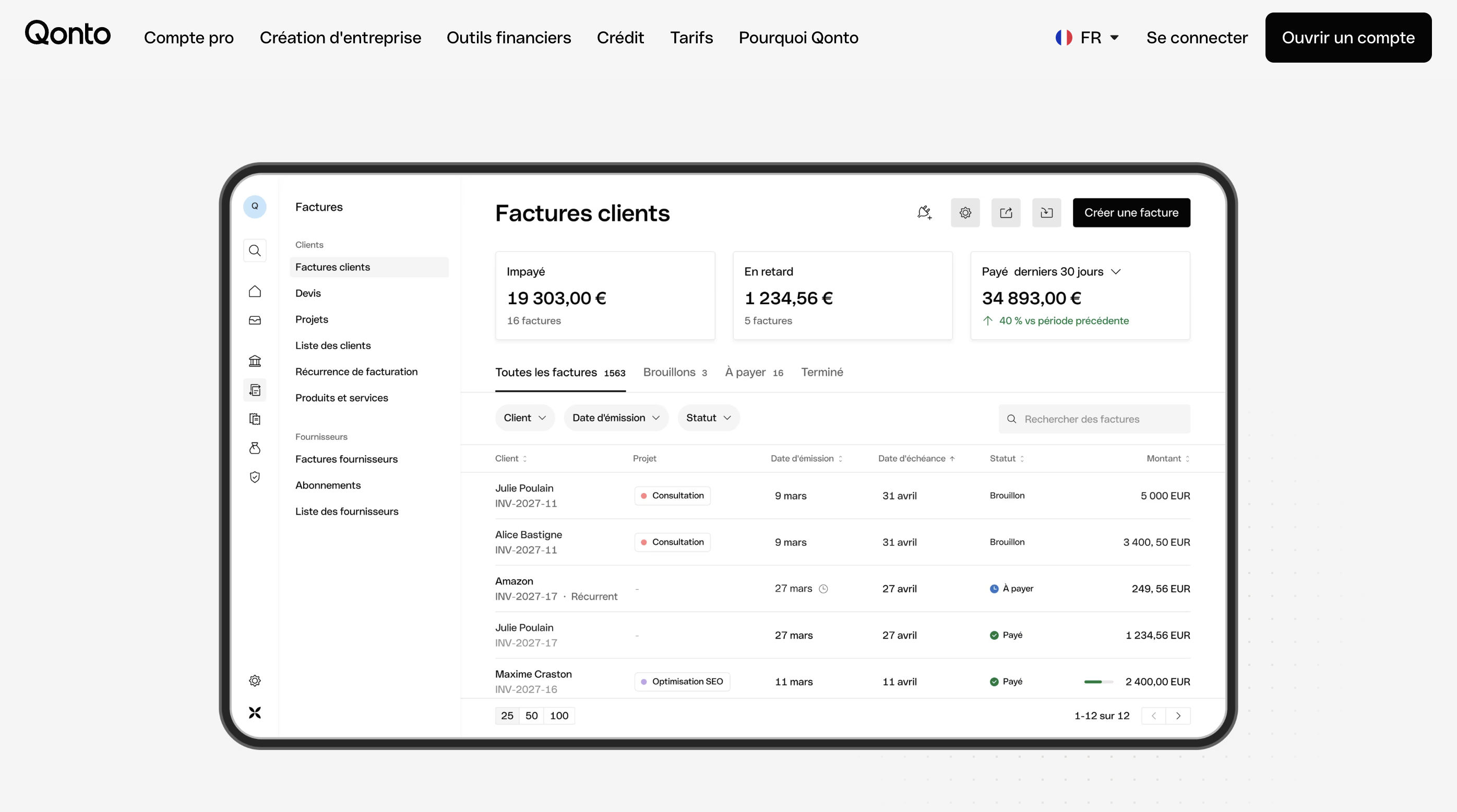This screenshot has height=812, width=1457.
Task: Select 25 rows per page
Action: pyautogui.click(x=507, y=716)
